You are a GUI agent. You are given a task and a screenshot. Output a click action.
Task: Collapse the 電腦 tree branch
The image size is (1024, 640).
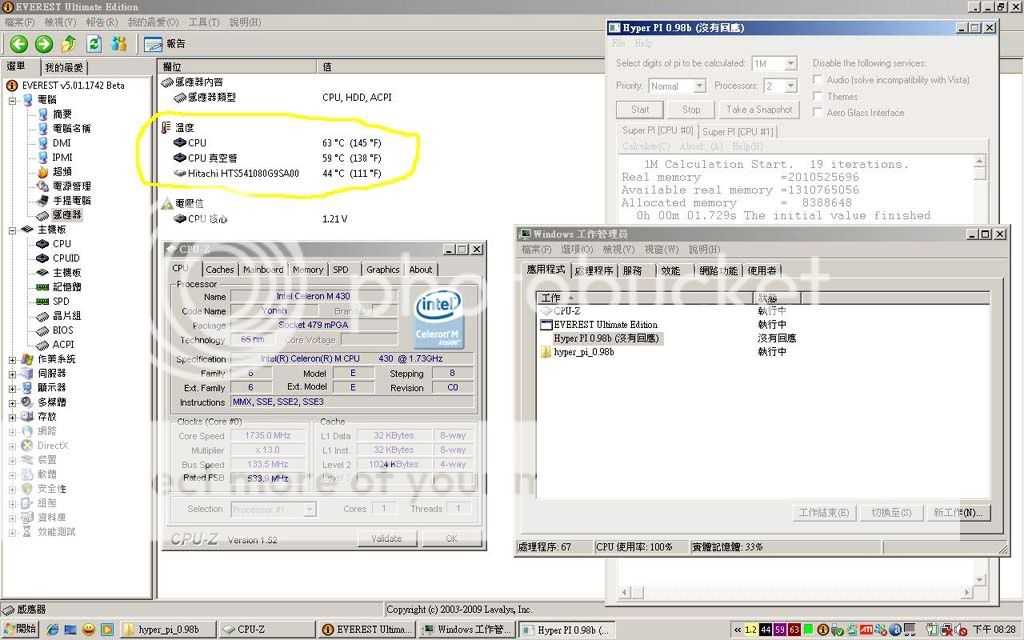tap(12, 100)
